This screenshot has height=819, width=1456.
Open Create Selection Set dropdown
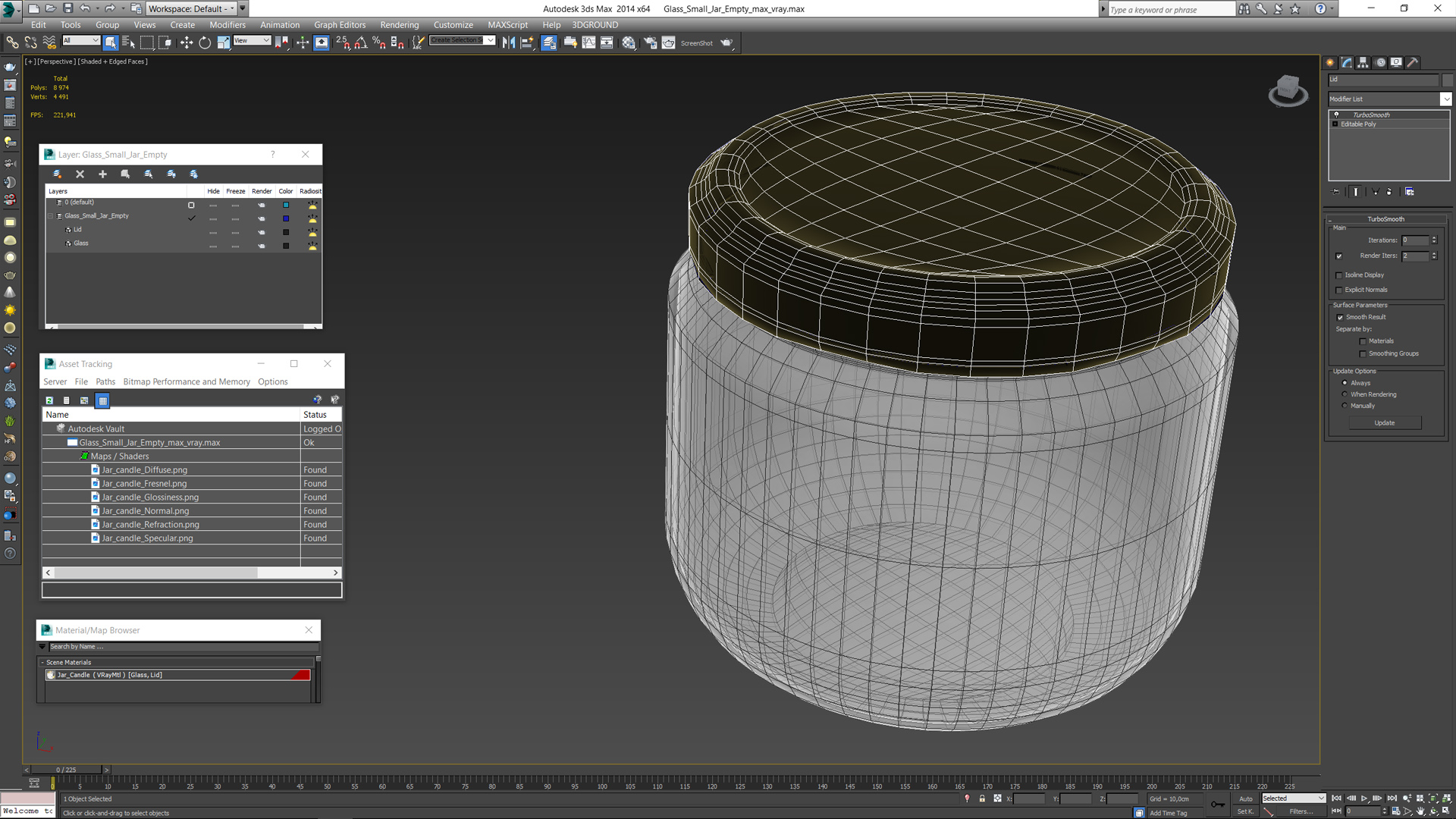tap(462, 41)
